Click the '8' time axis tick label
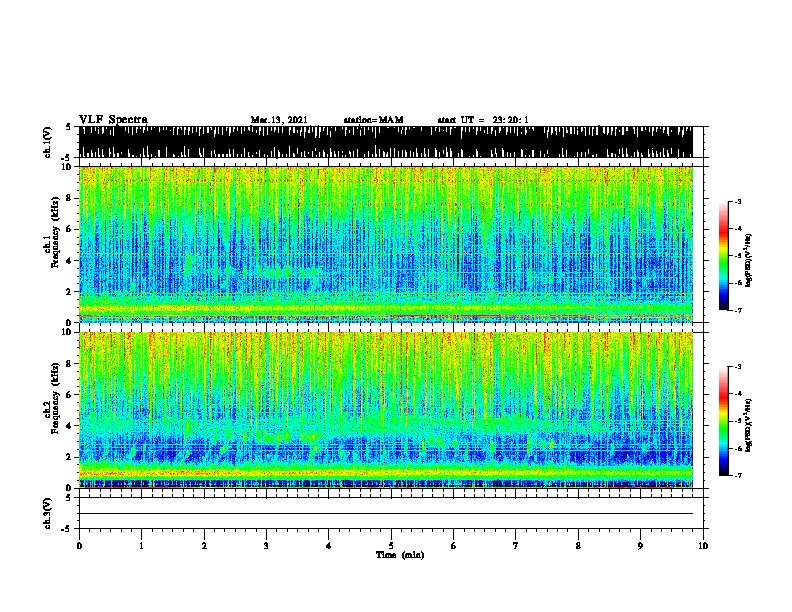The height and width of the screenshot is (612, 792). pyautogui.click(x=578, y=546)
